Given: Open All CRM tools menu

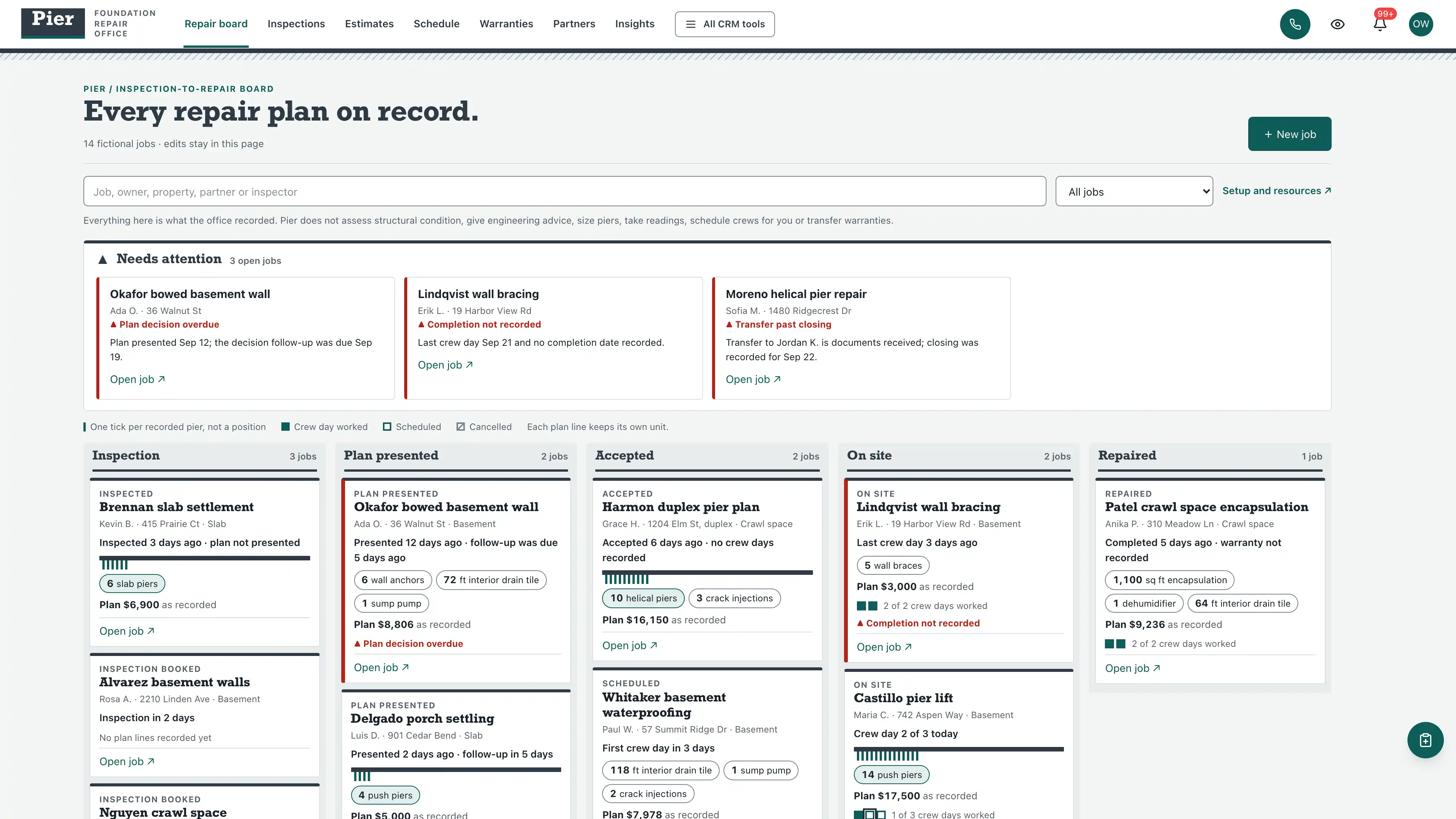Looking at the screenshot, I should 725,24.
